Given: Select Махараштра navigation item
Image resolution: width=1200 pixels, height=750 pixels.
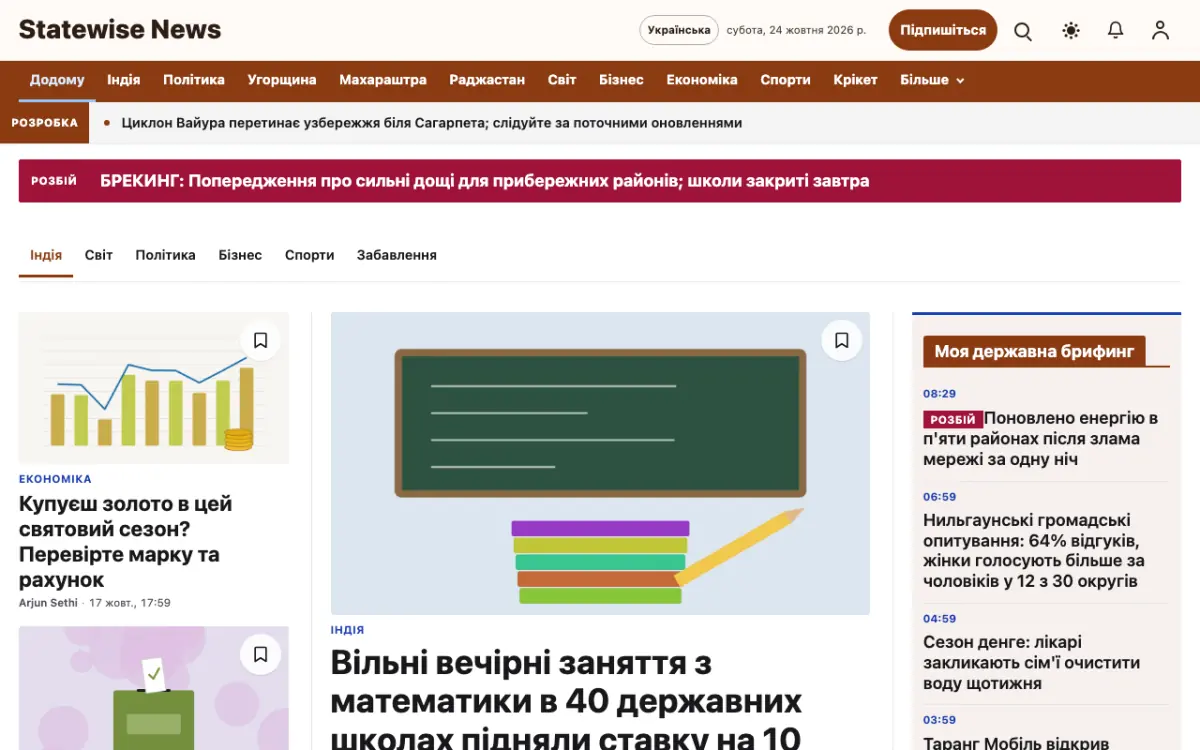Looking at the screenshot, I should tap(383, 80).
